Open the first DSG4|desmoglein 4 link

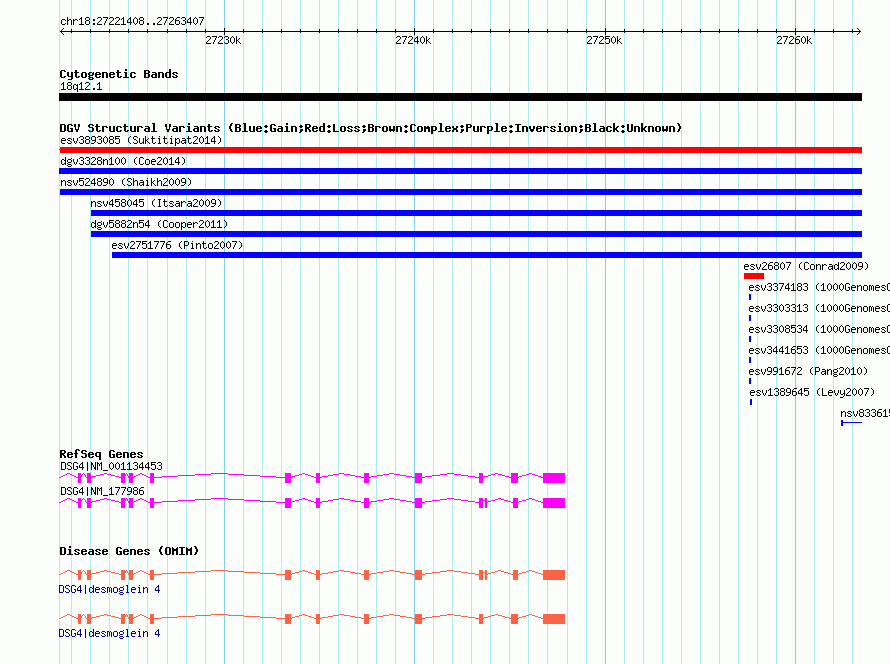[109, 590]
